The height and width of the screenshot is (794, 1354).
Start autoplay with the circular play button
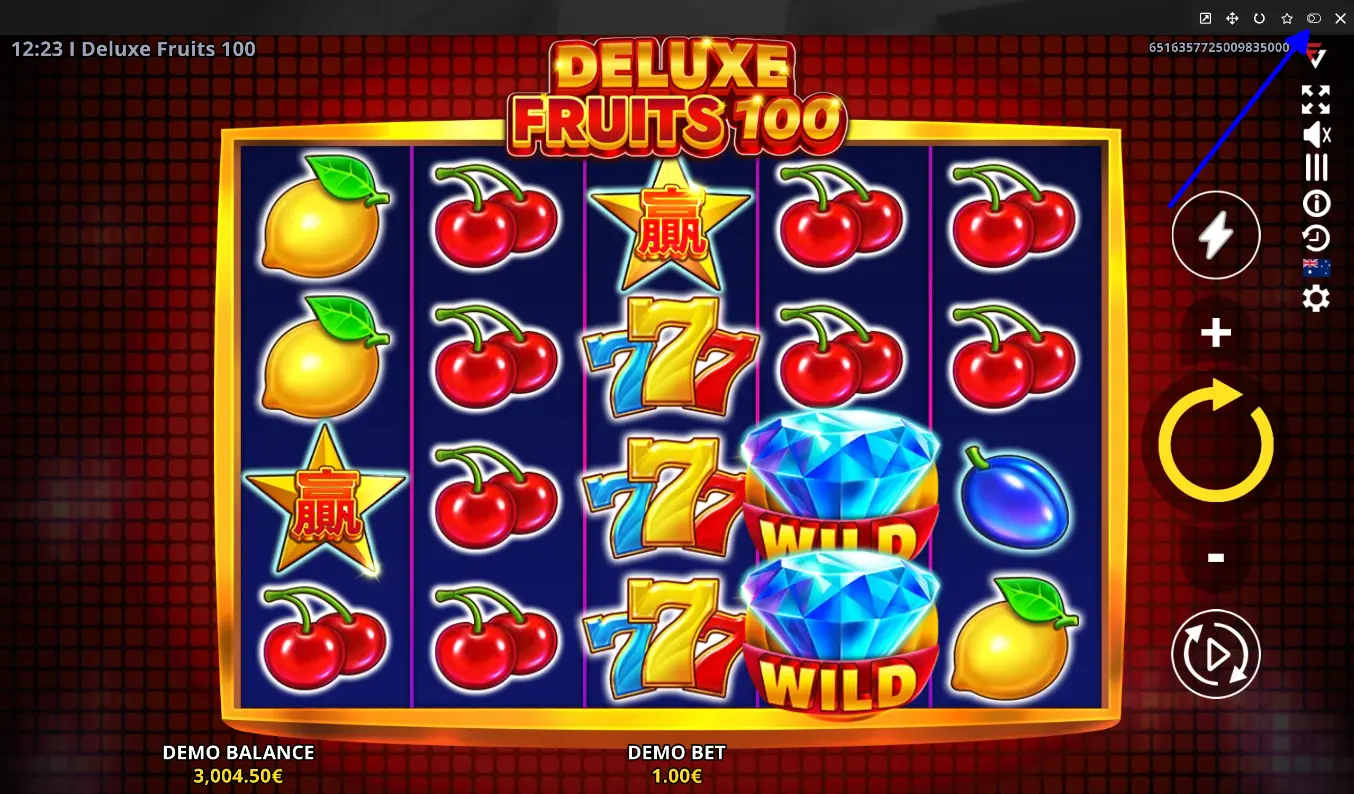point(1215,654)
